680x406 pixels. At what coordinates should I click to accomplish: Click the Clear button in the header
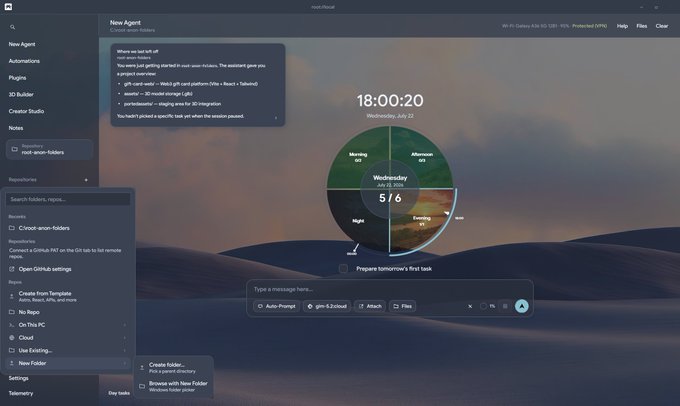coord(662,26)
